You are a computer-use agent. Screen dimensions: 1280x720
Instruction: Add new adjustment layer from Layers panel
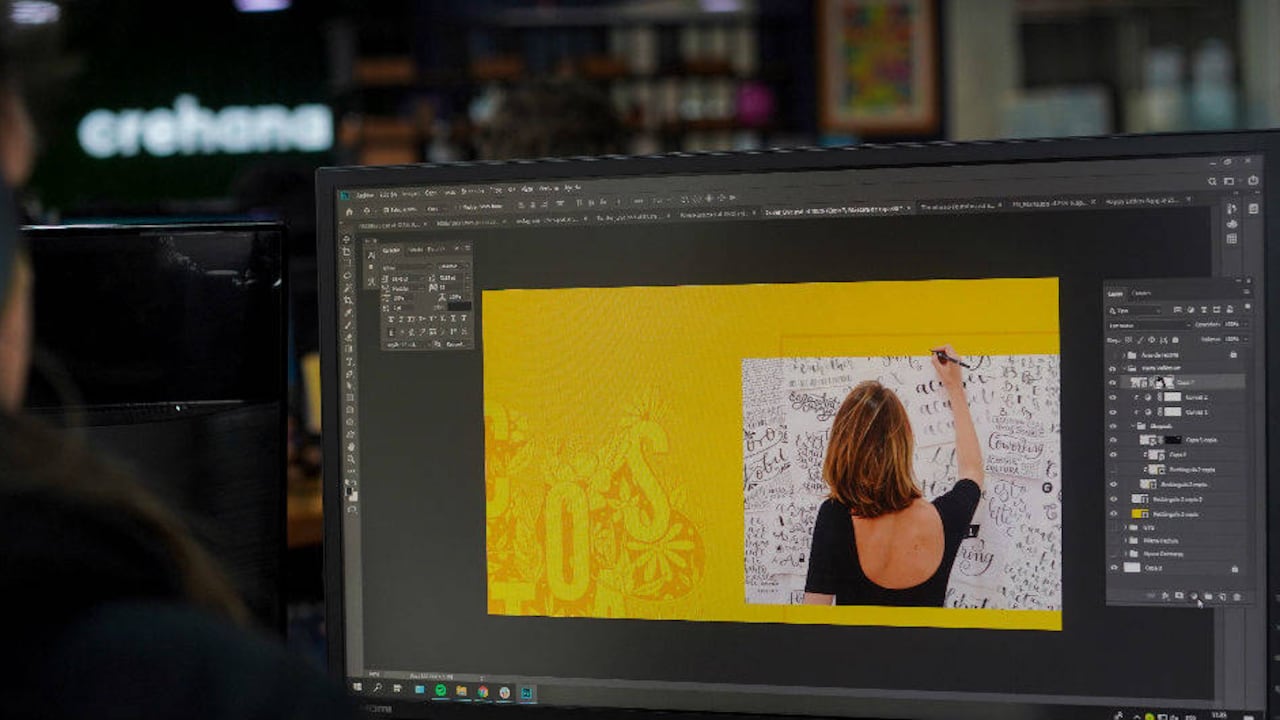pos(1194,596)
